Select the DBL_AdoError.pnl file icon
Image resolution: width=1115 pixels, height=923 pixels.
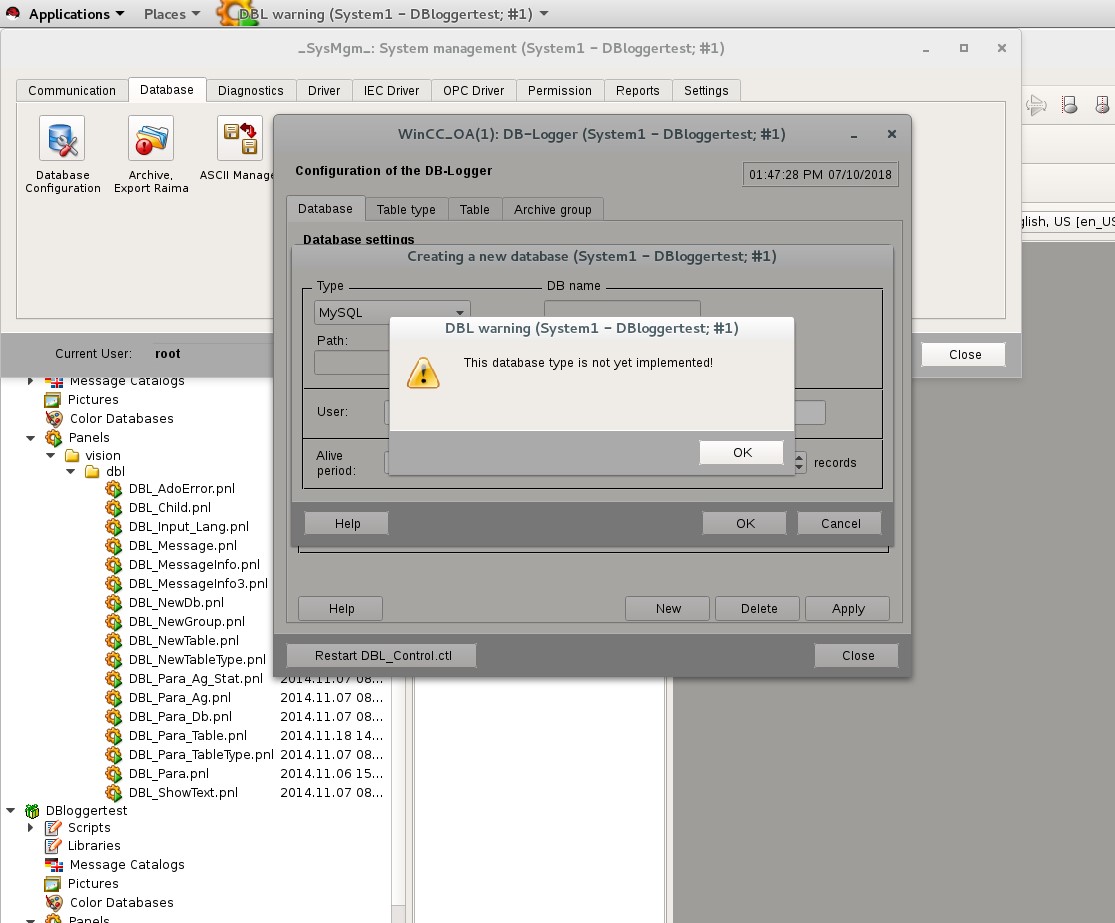click(114, 489)
